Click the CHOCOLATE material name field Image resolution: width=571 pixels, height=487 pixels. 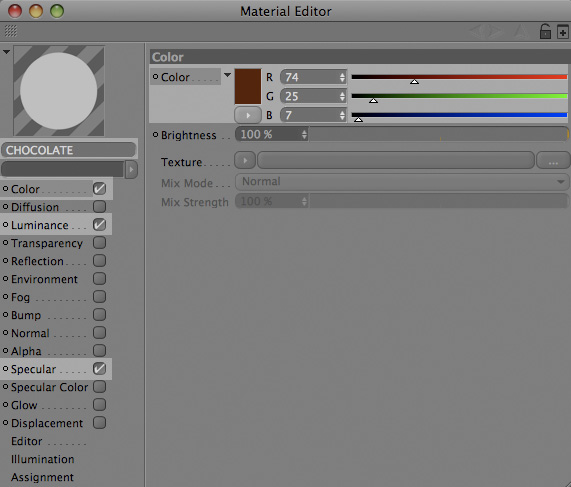point(68,150)
